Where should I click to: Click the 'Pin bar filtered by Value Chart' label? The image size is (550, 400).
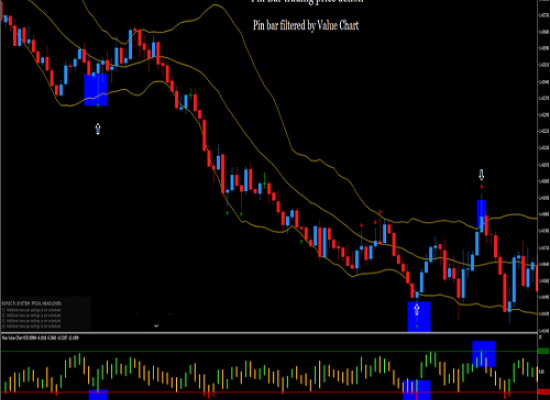[306, 25]
